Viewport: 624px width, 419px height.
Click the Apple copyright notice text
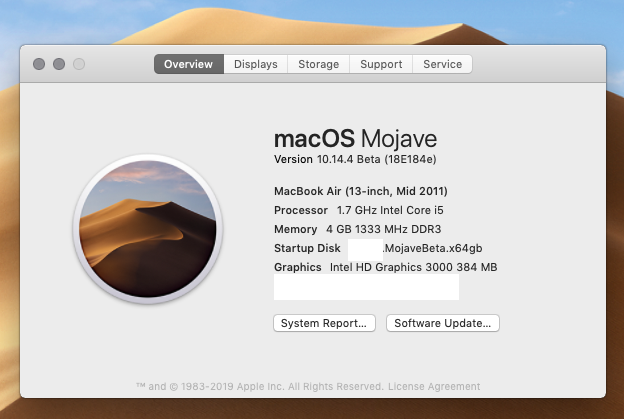point(259,386)
